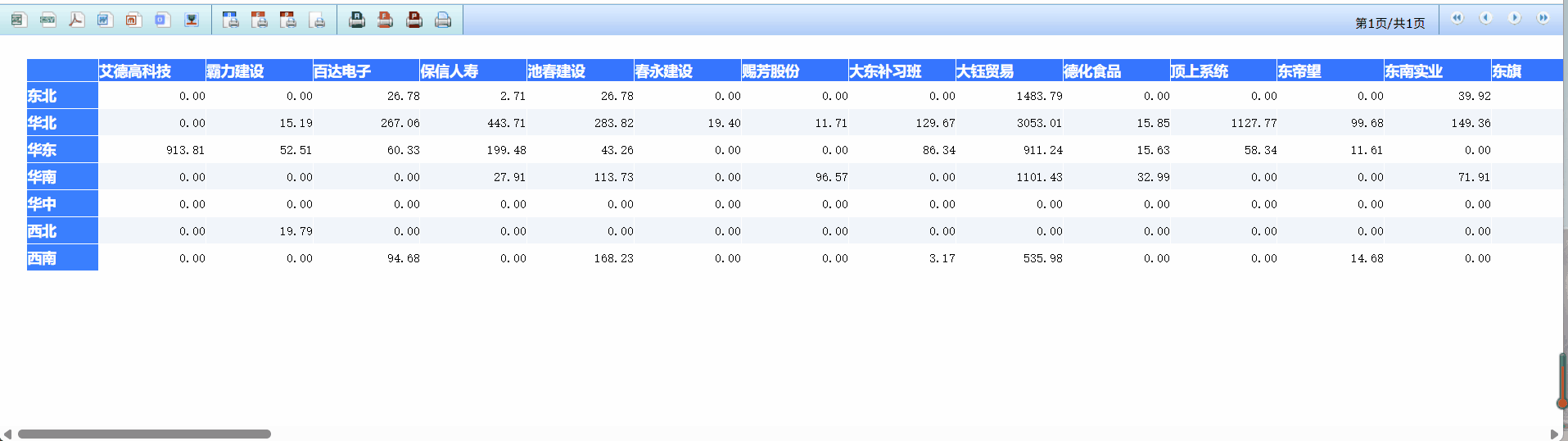1568x441 pixels.
Task: Click the cell value 129.67
Action: [x=936, y=123]
